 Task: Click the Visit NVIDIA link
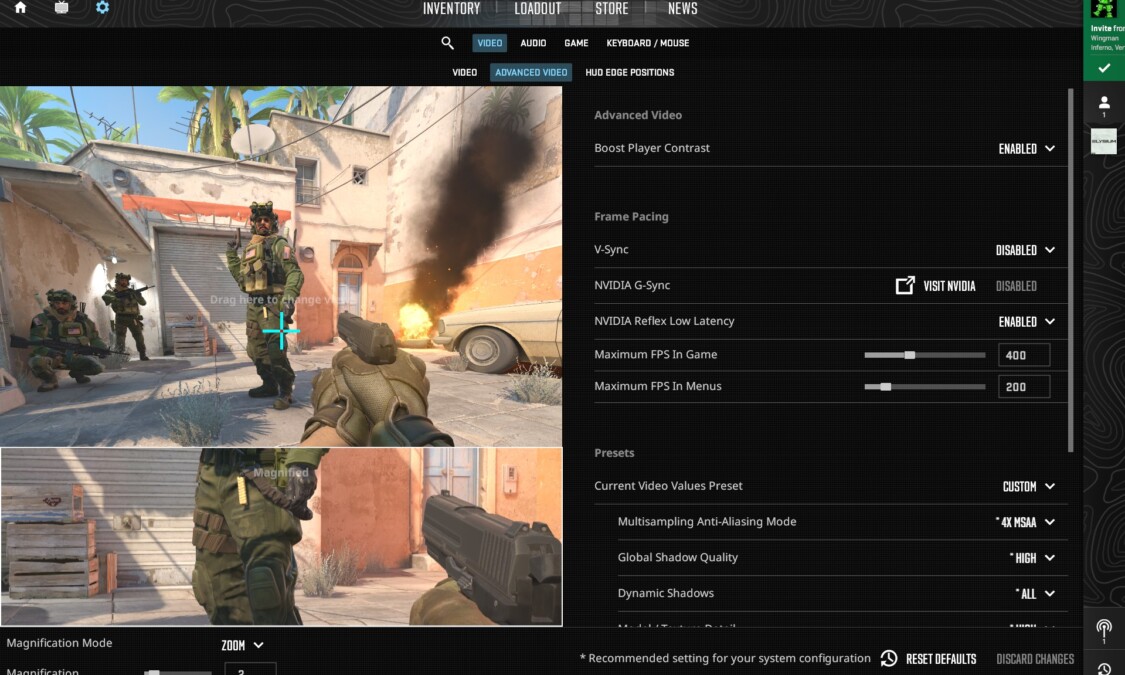[949, 286]
